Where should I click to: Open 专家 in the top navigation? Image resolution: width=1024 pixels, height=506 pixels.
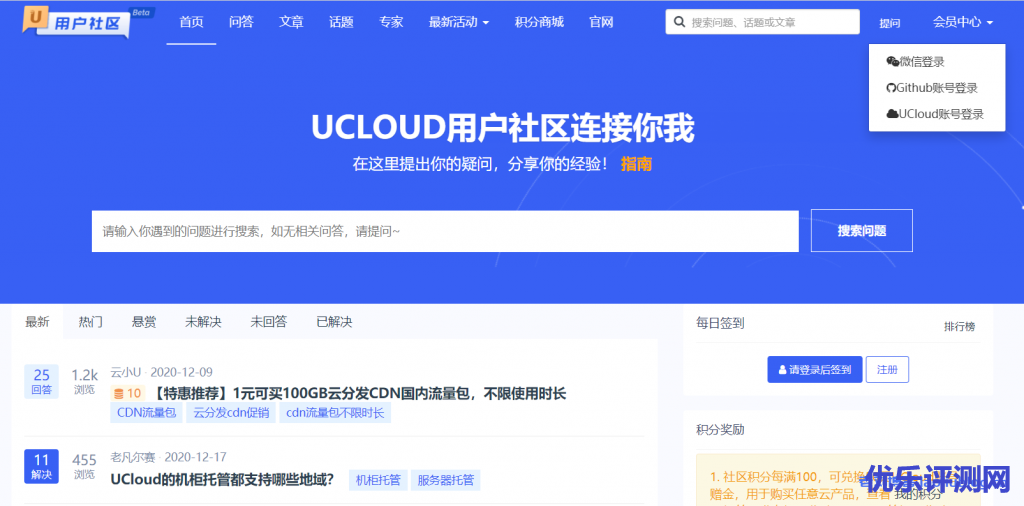[391, 22]
